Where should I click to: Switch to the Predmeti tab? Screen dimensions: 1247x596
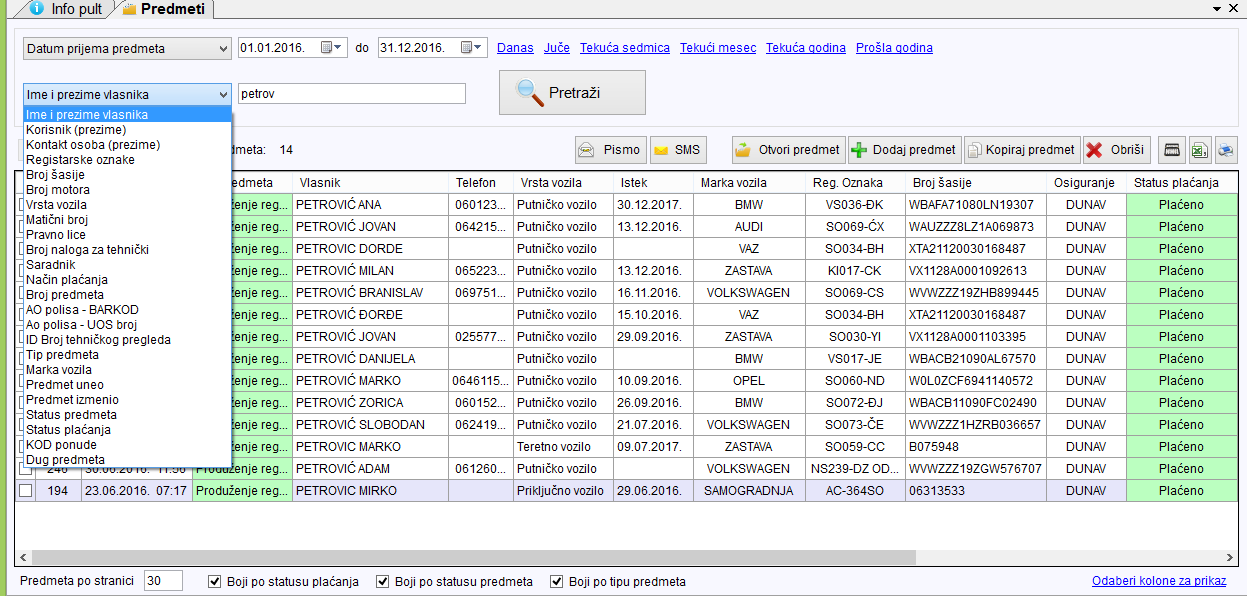click(164, 8)
